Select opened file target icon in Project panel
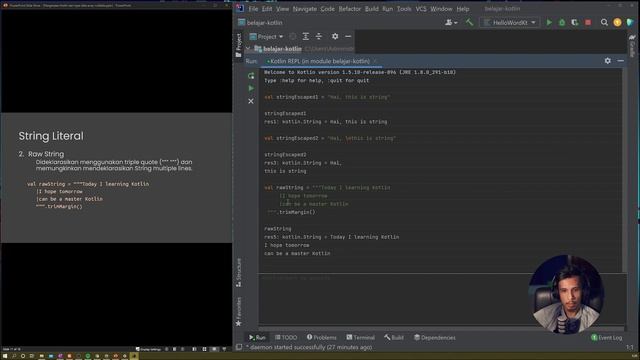640x360 pixels. (293, 36)
